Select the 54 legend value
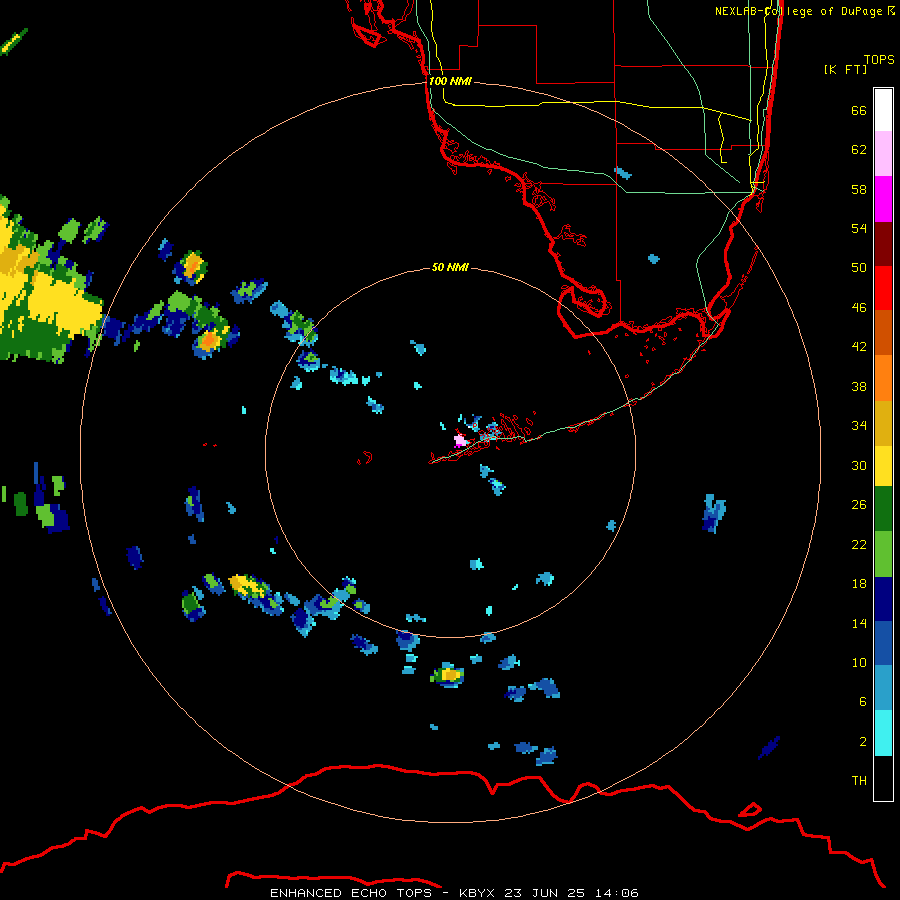The image size is (900, 900). (859, 228)
